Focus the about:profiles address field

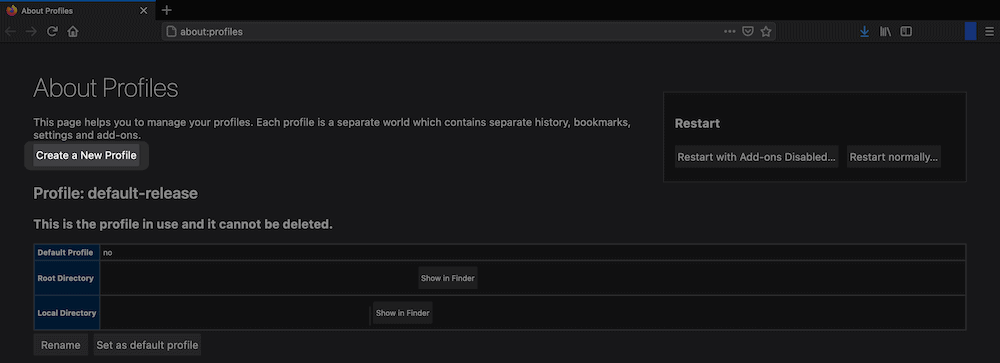point(446,31)
